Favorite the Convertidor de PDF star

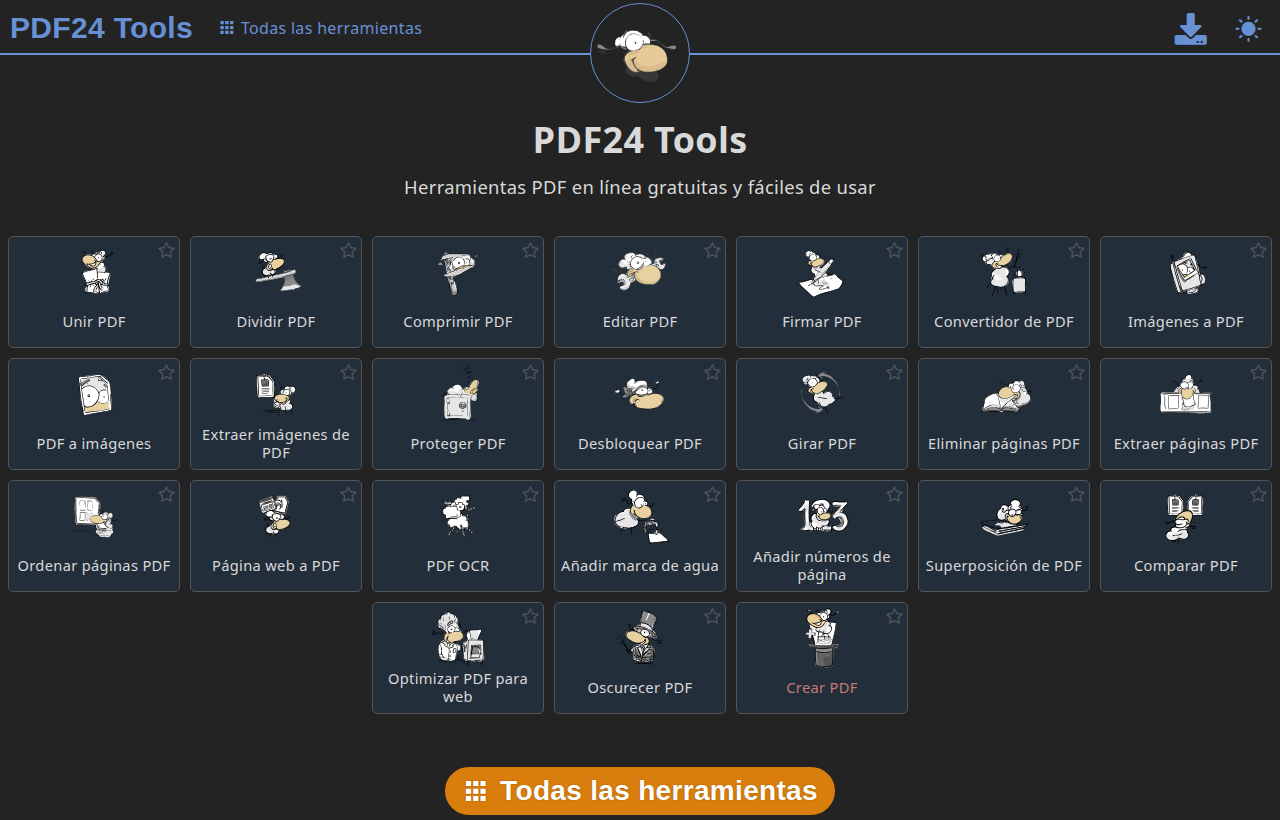(x=1076, y=250)
